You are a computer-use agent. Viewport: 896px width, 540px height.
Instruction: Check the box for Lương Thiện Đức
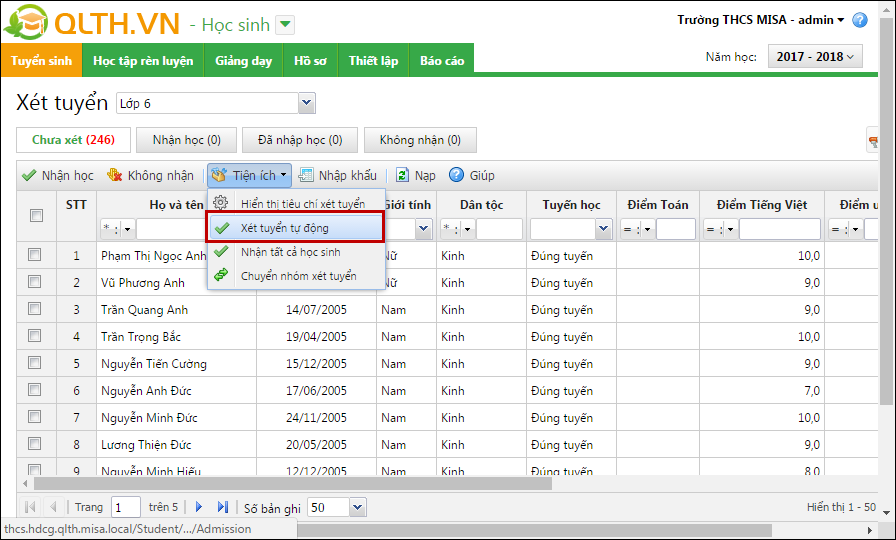click(35, 443)
